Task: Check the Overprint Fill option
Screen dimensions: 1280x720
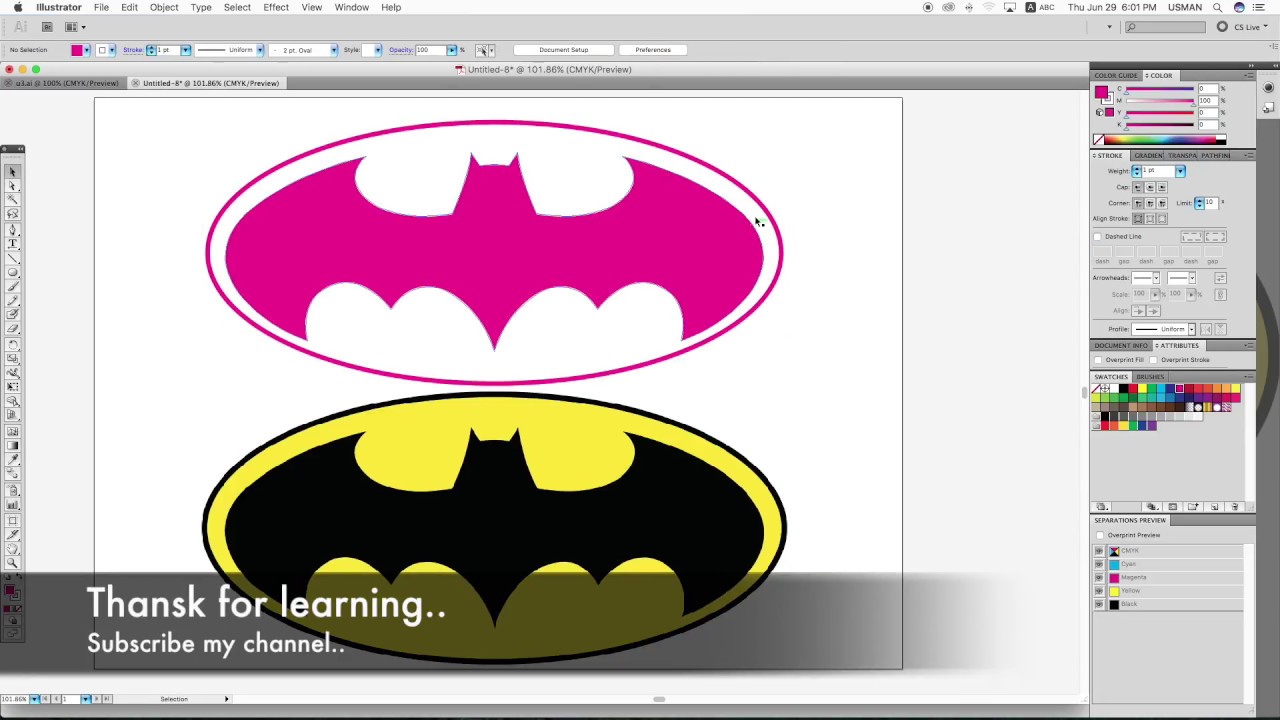Action: [x=1098, y=360]
